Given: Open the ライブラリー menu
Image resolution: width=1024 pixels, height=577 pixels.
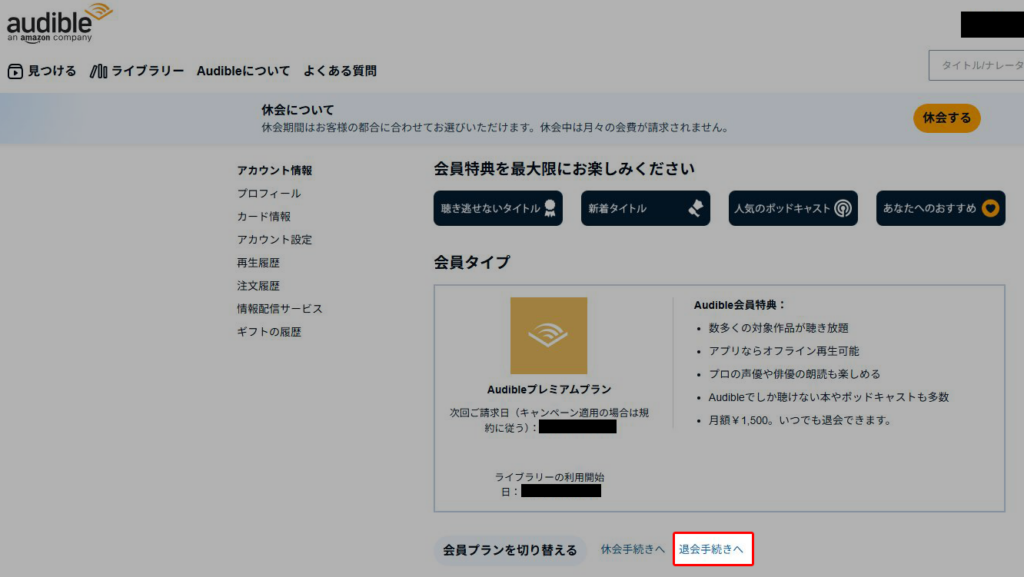Looking at the screenshot, I should (x=137, y=71).
